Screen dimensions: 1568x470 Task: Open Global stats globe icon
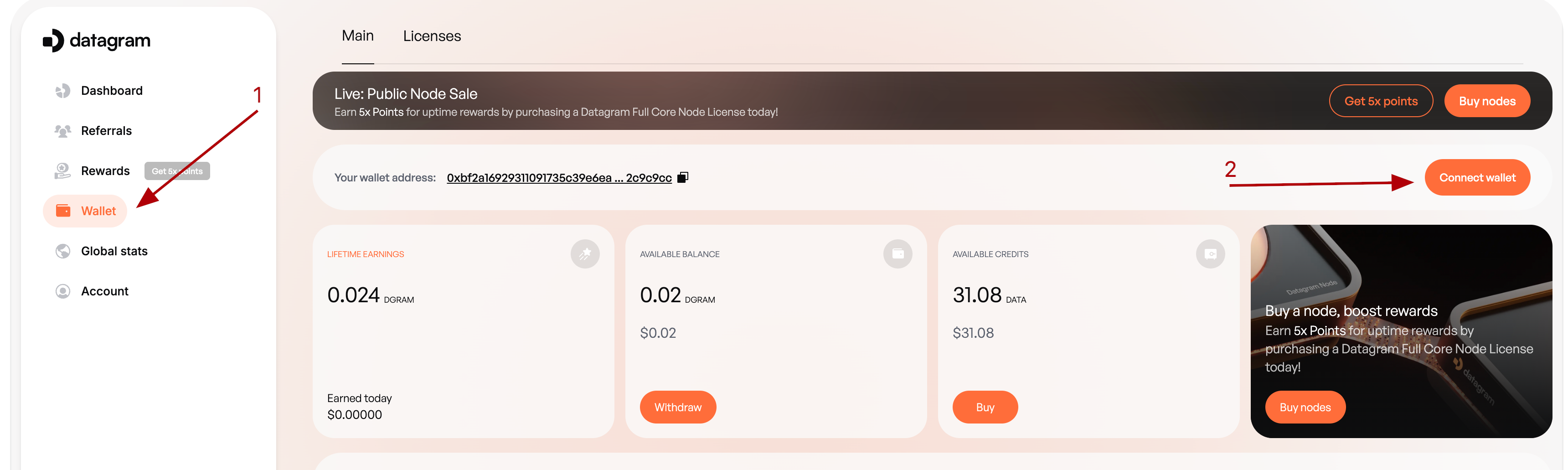coord(63,251)
